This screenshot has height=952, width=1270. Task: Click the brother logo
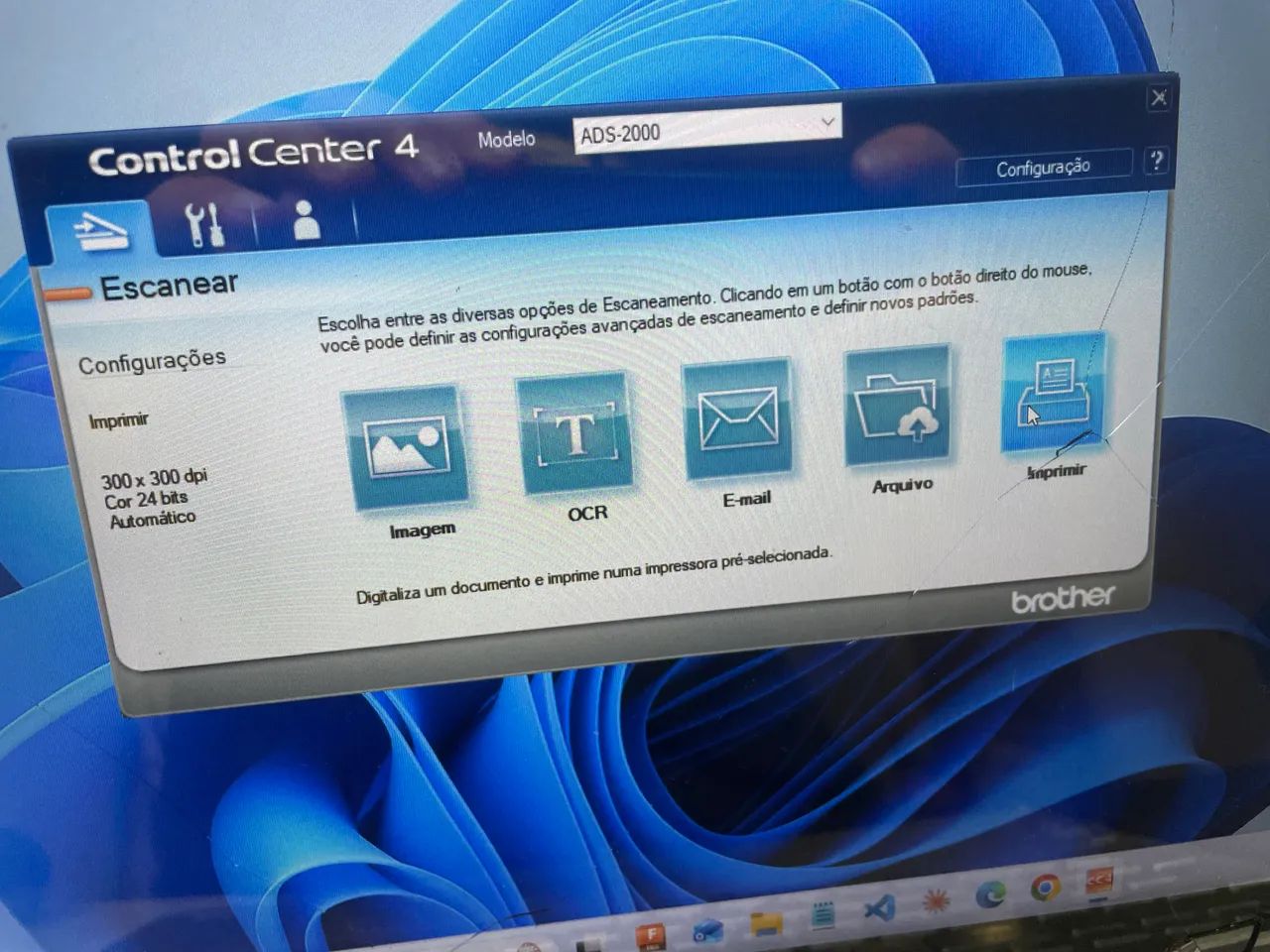1063,598
